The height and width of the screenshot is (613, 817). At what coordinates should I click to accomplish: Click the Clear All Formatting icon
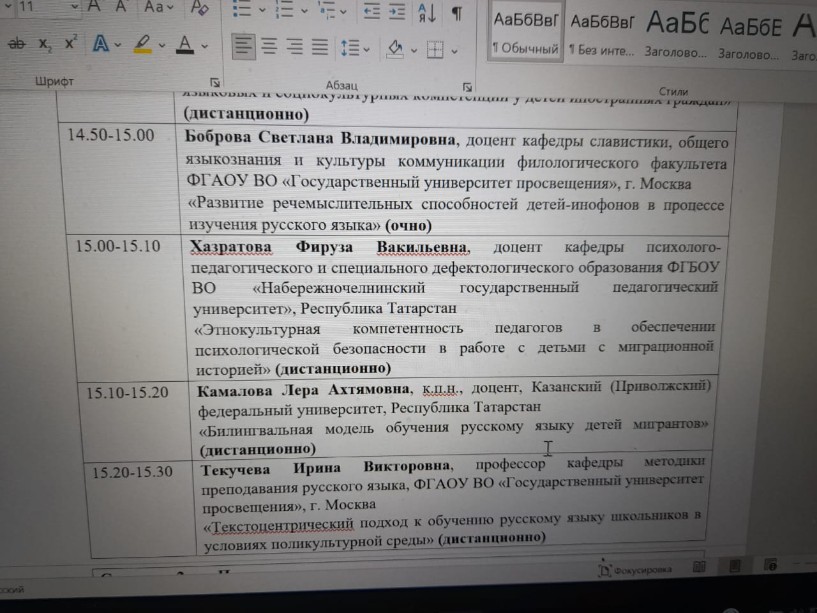pos(199,9)
